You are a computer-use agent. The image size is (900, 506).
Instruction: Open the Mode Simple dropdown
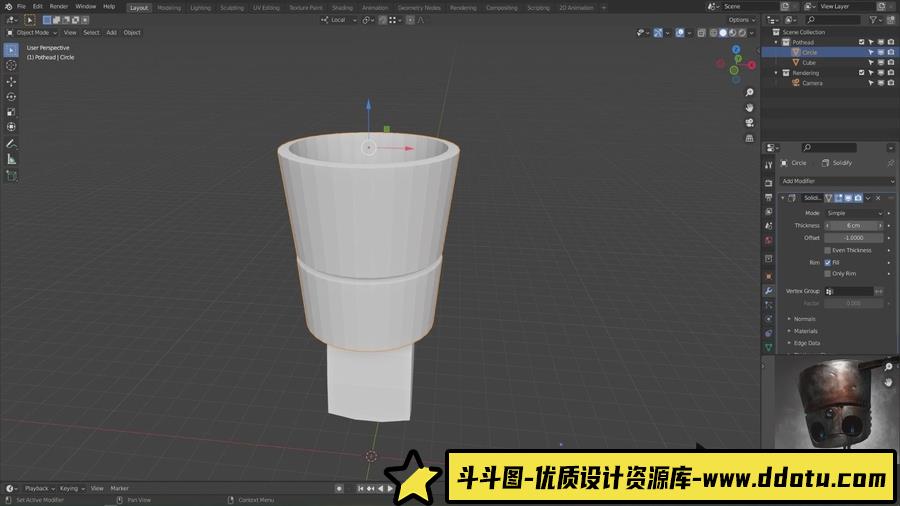coord(854,213)
